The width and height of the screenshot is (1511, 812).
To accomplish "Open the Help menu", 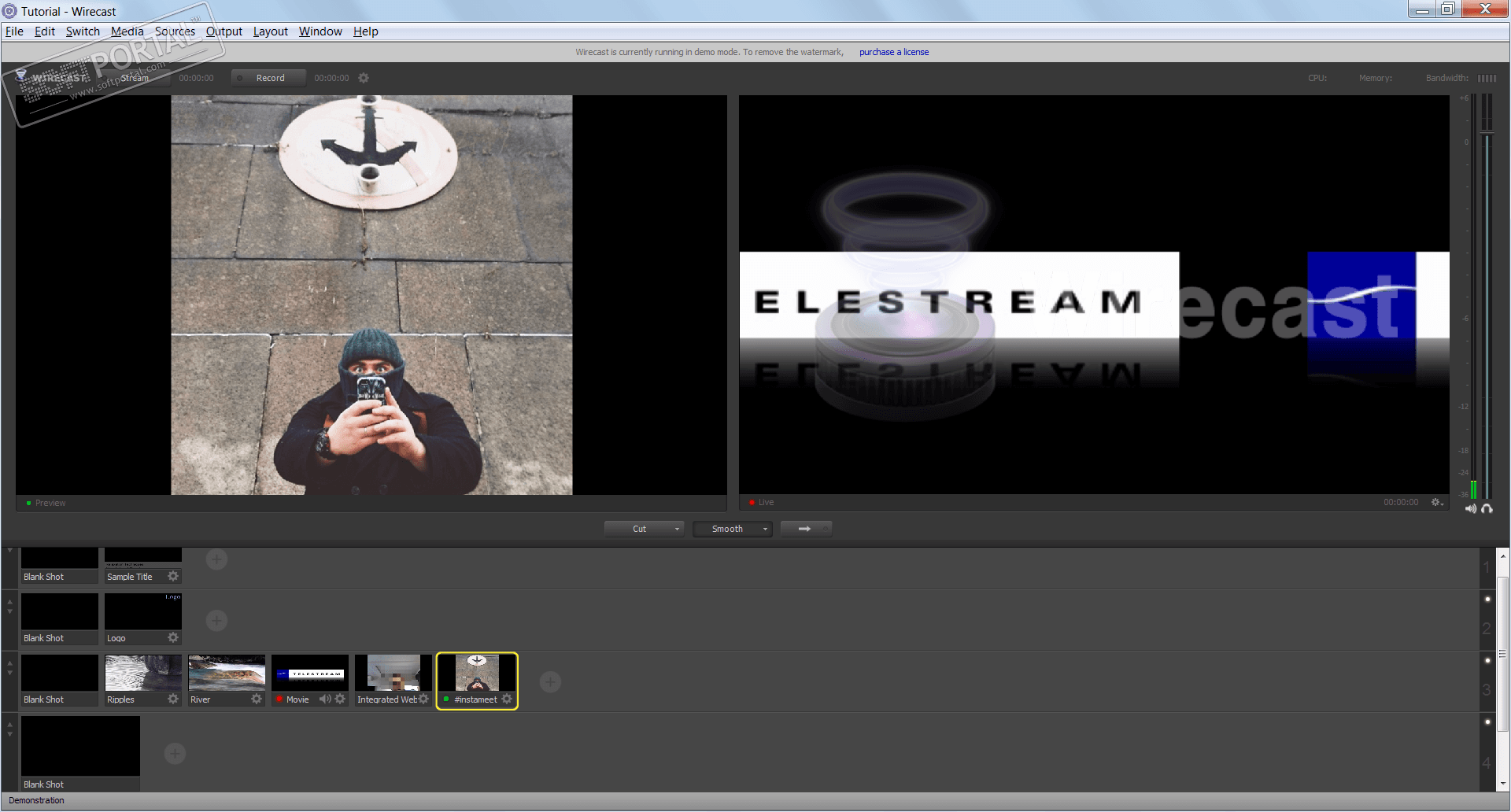I will pyautogui.click(x=366, y=31).
